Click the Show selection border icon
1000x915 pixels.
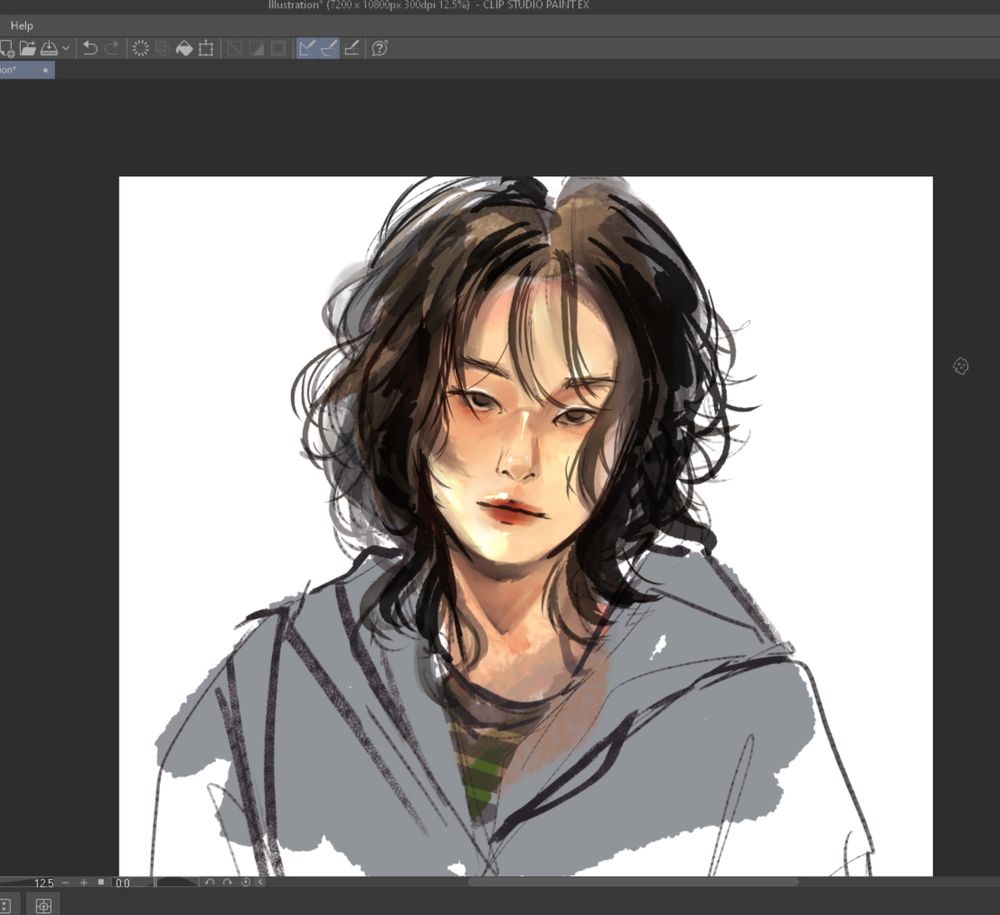click(278, 48)
